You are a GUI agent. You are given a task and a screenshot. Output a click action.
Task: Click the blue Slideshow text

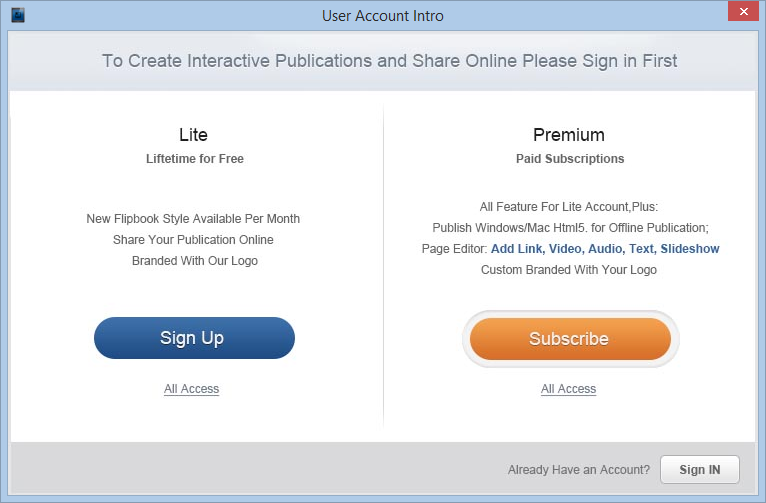click(x=690, y=249)
